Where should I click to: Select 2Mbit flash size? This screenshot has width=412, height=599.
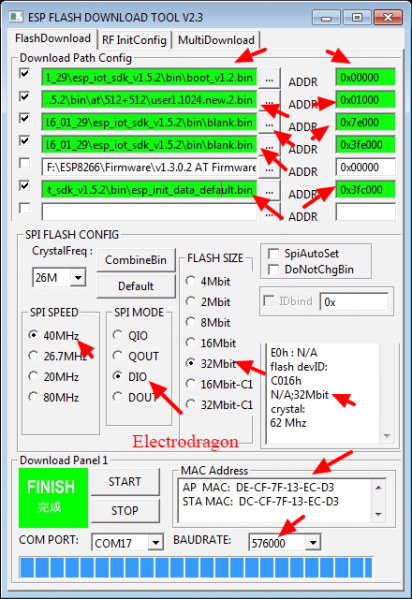pos(208,302)
